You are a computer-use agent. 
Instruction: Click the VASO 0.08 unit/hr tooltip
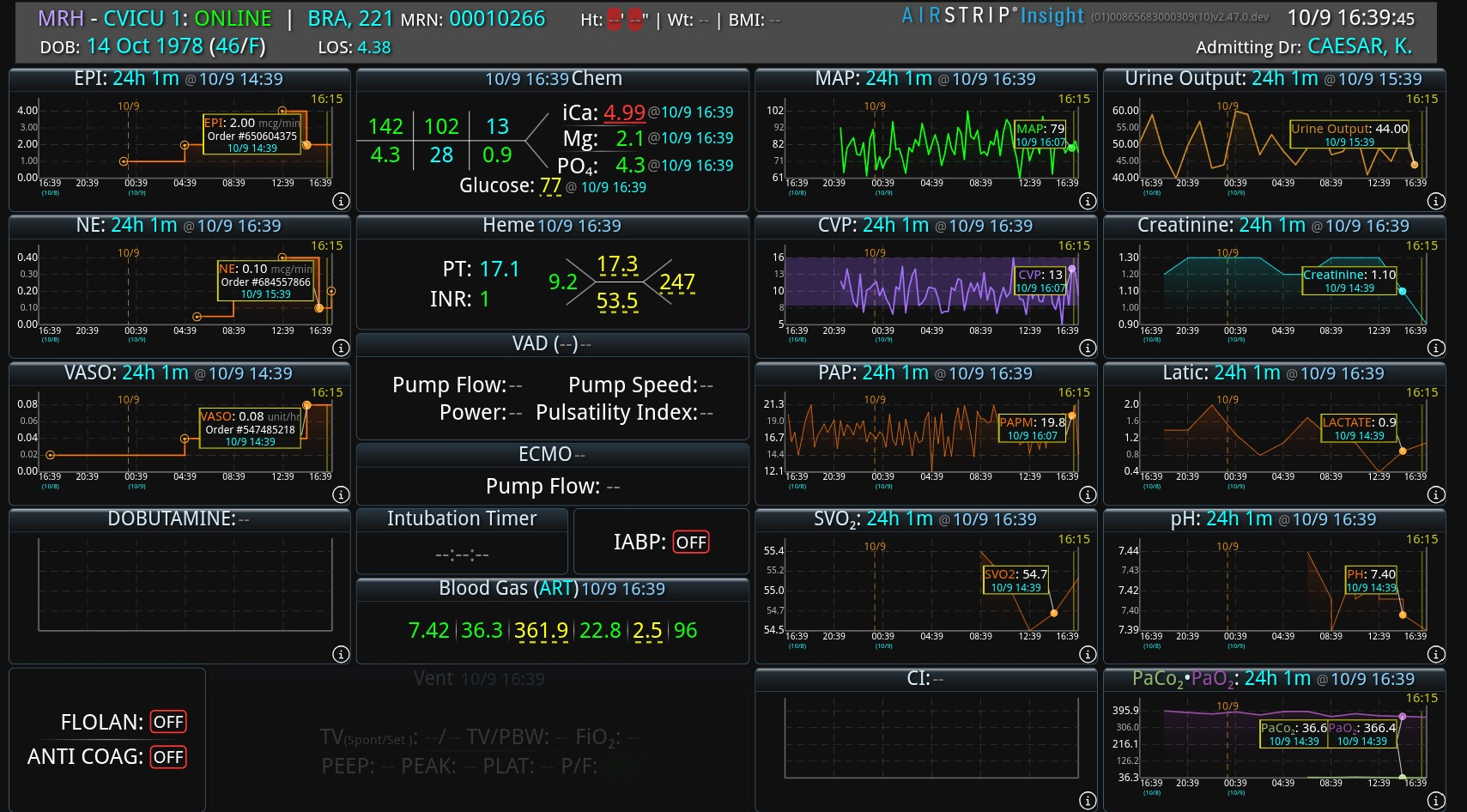251,429
